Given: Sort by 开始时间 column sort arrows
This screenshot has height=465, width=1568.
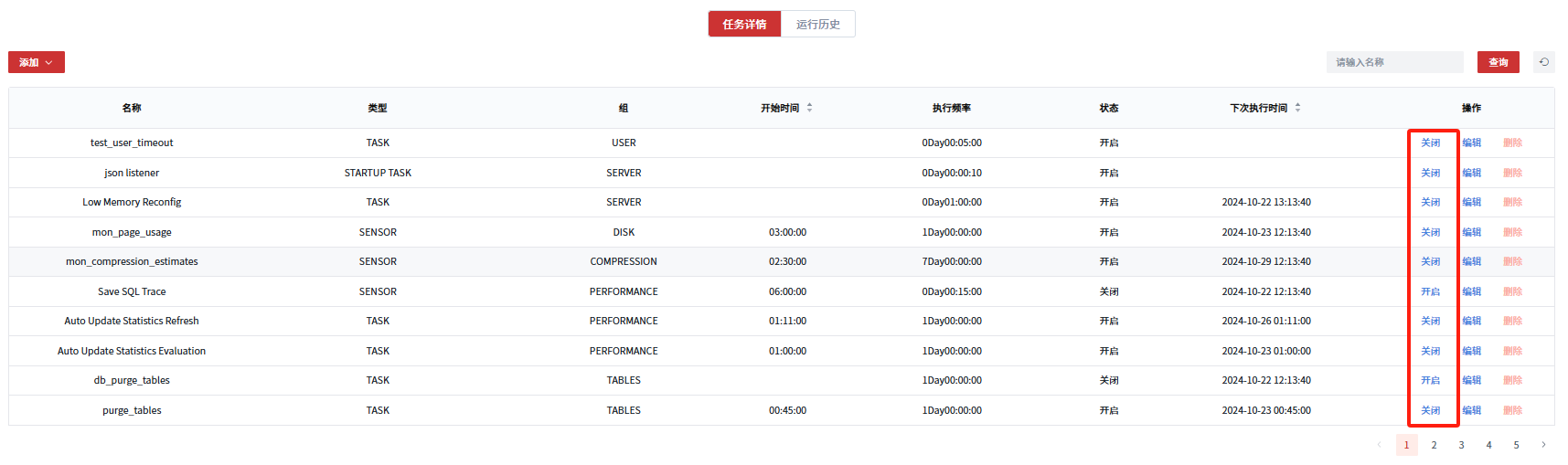Looking at the screenshot, I should [809, 108].
